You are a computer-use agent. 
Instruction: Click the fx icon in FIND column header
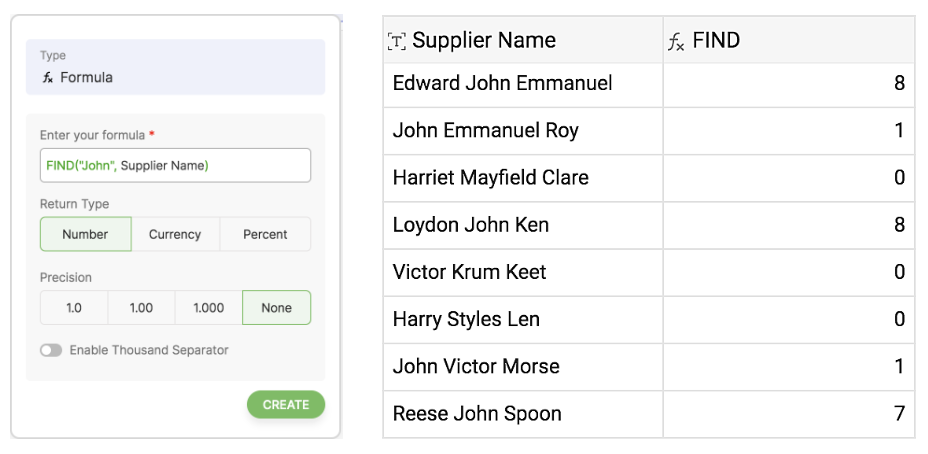pos(676,41)
